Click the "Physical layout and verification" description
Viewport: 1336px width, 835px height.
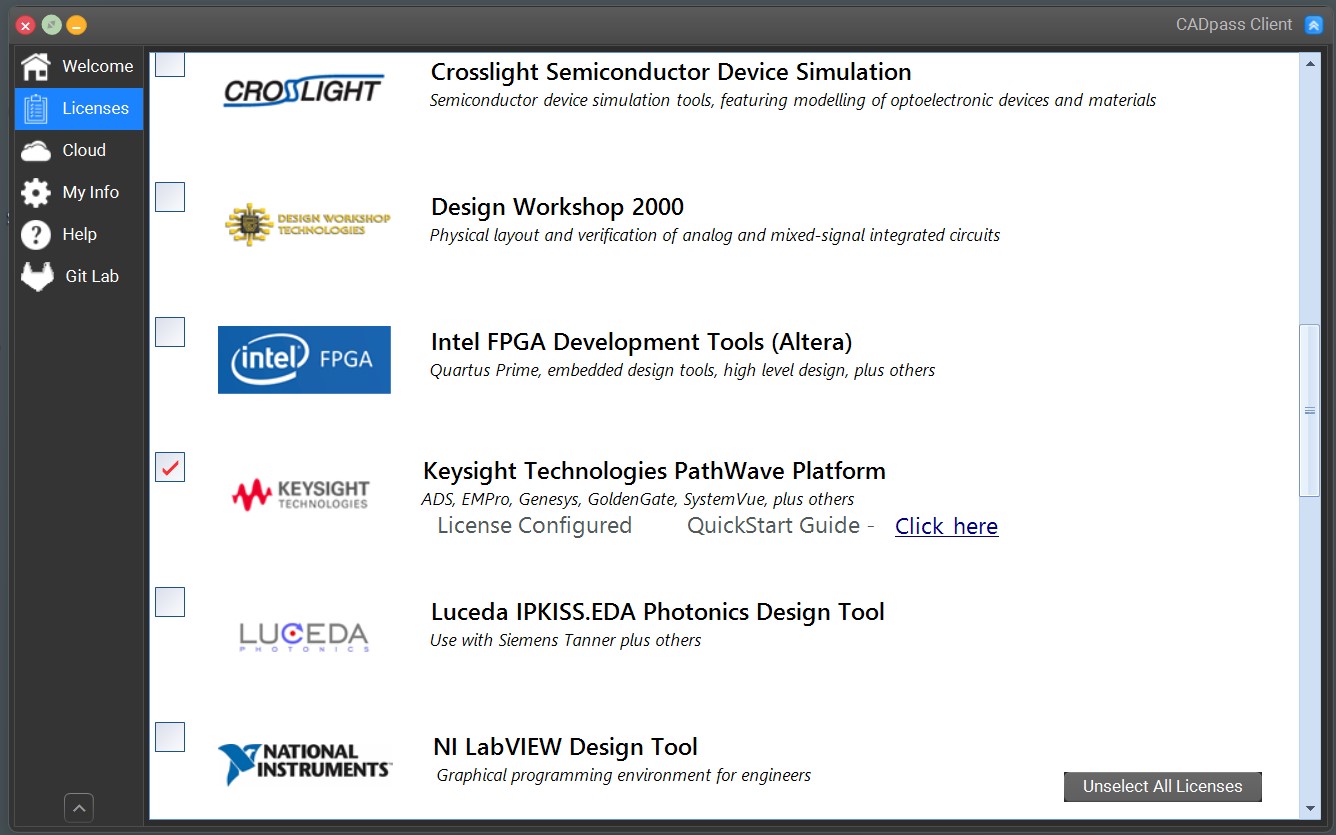coord(715,236)
